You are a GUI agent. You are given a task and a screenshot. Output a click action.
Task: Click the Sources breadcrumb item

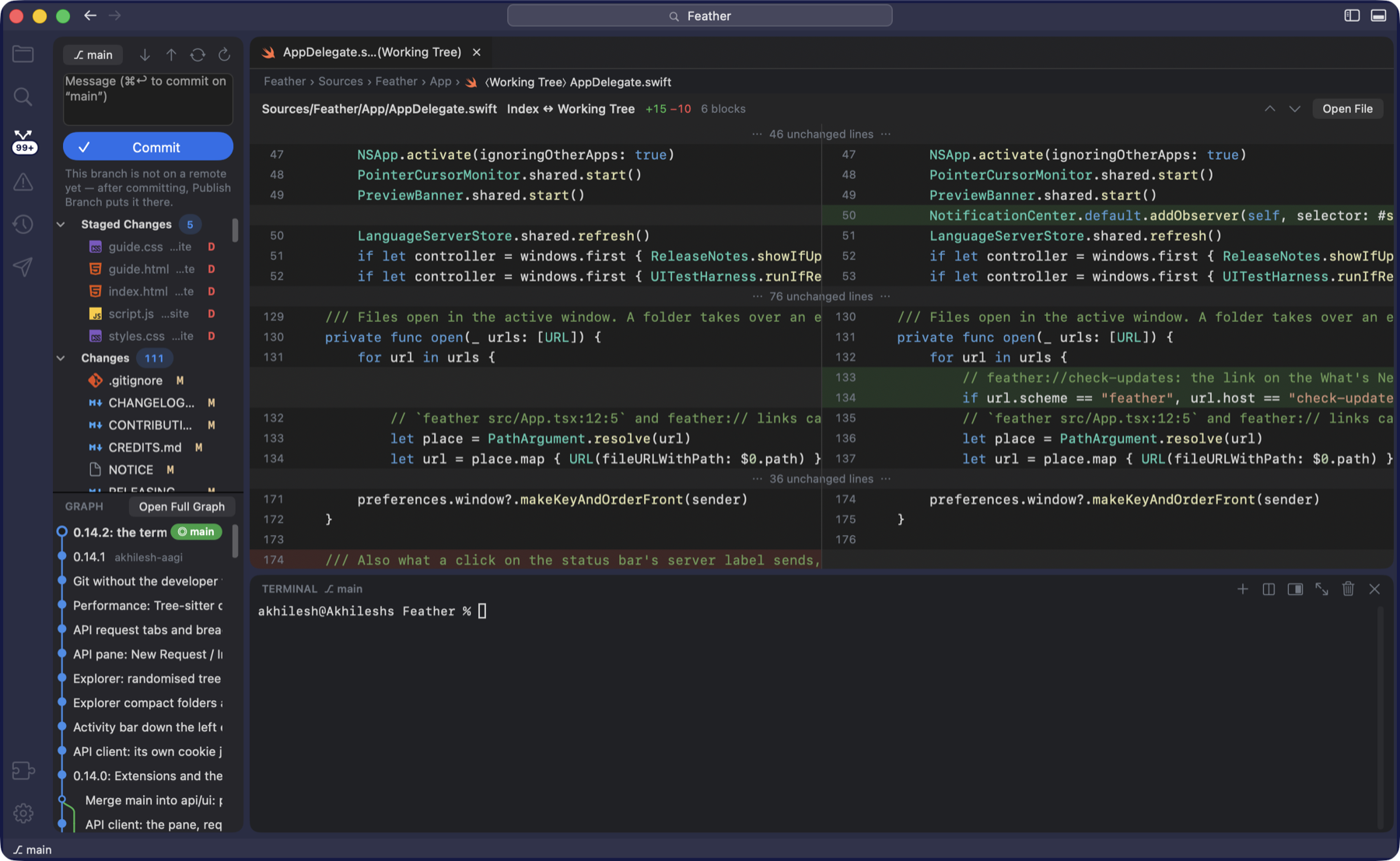tap(341, 82)
